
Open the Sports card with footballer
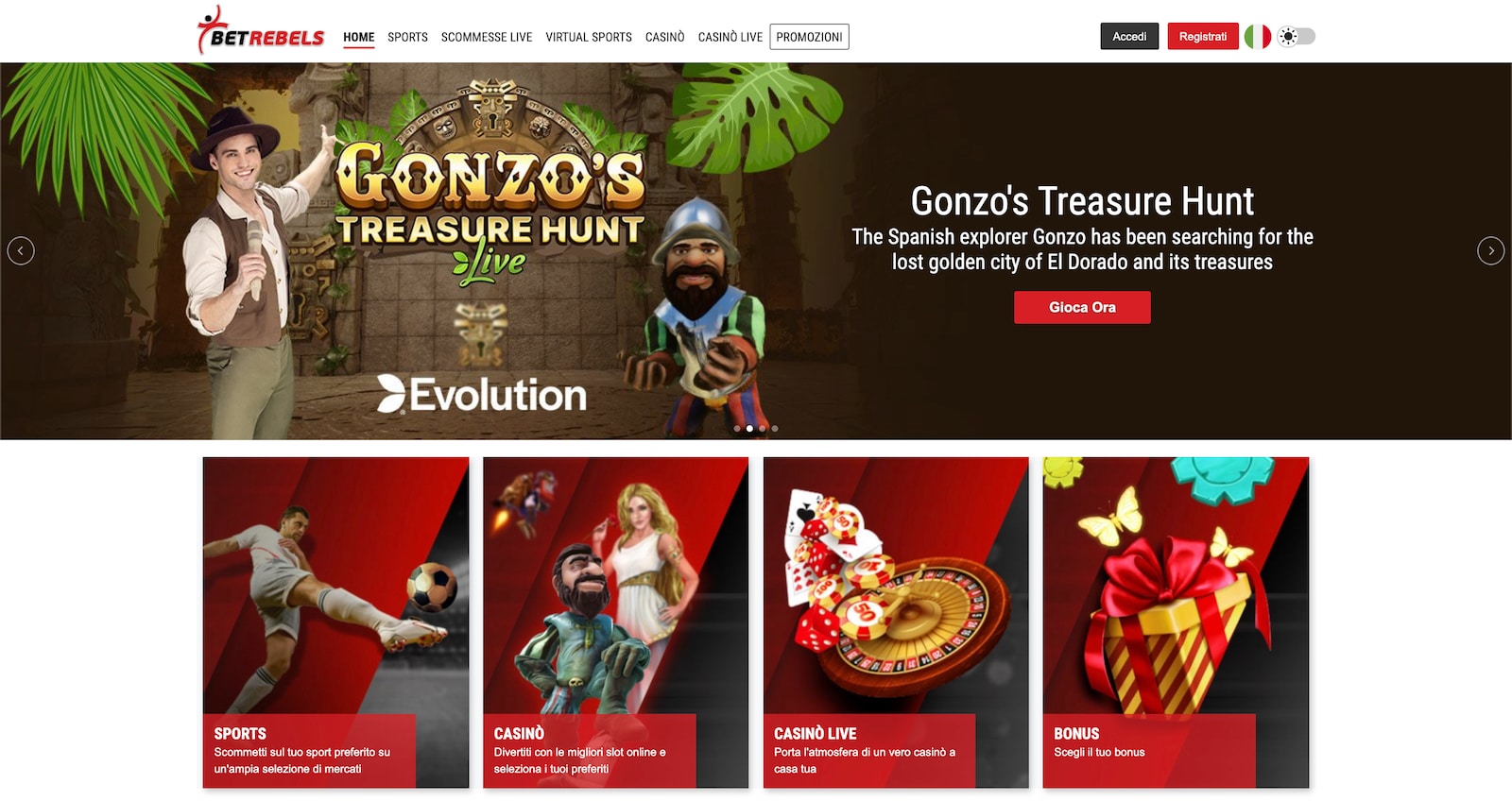click(335, 622)
